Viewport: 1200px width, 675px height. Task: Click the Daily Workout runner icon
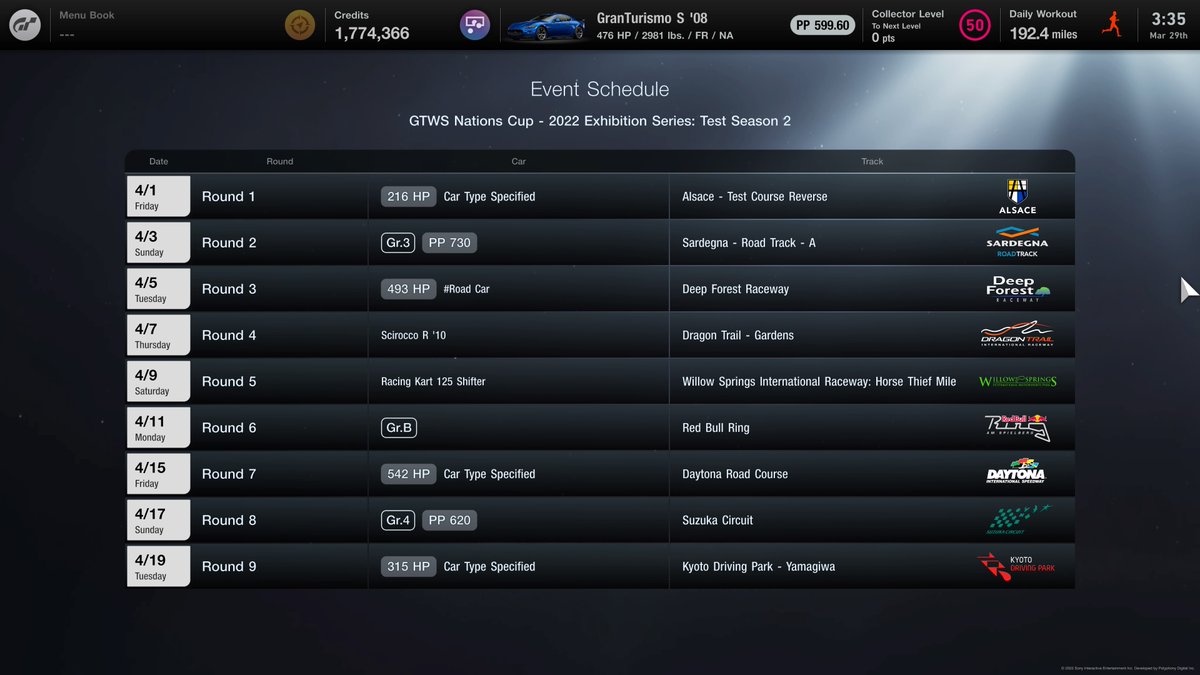tap(1111, 24)
